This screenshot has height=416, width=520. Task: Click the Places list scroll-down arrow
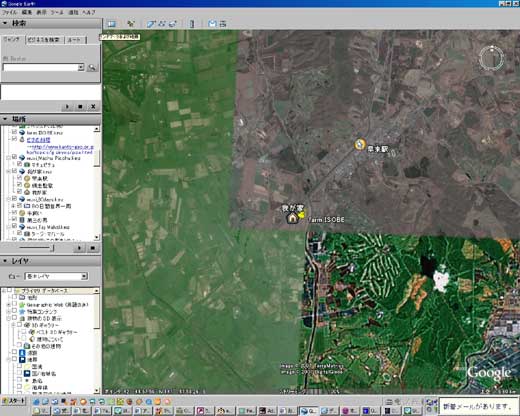(97, 237)
